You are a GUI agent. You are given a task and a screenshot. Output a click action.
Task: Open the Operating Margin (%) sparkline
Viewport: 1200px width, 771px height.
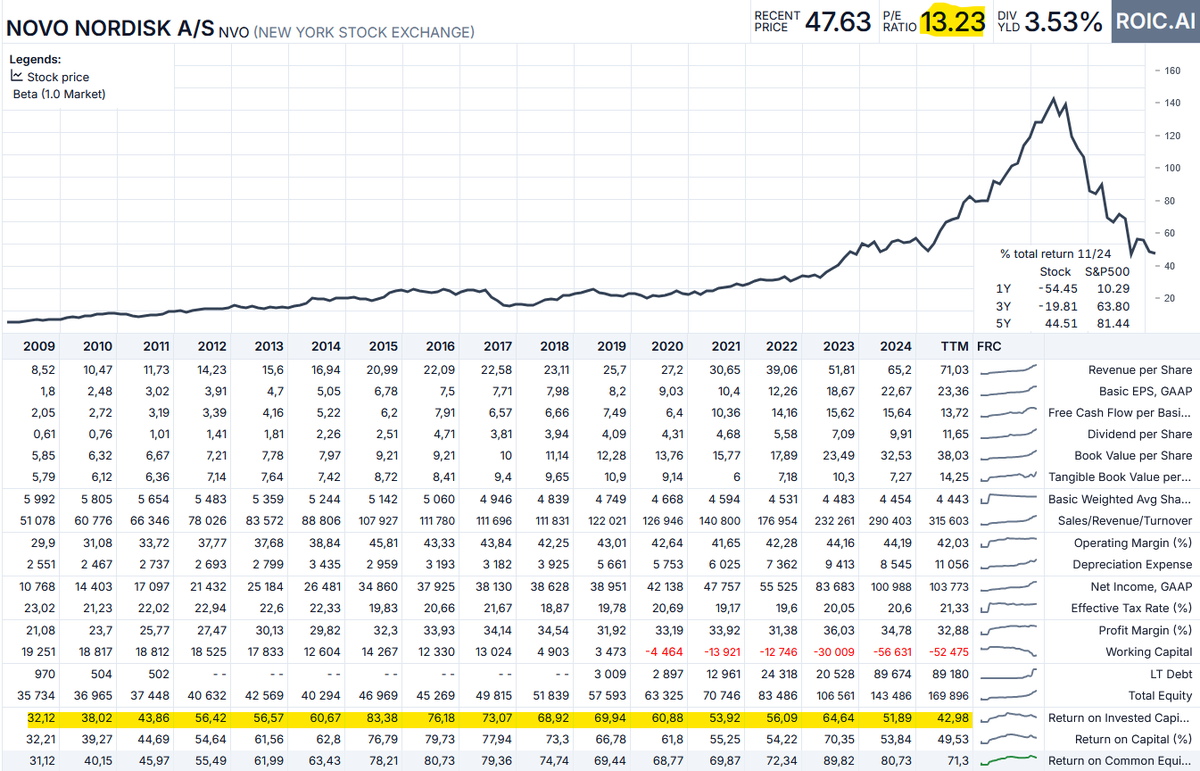tap(1009, 543)
